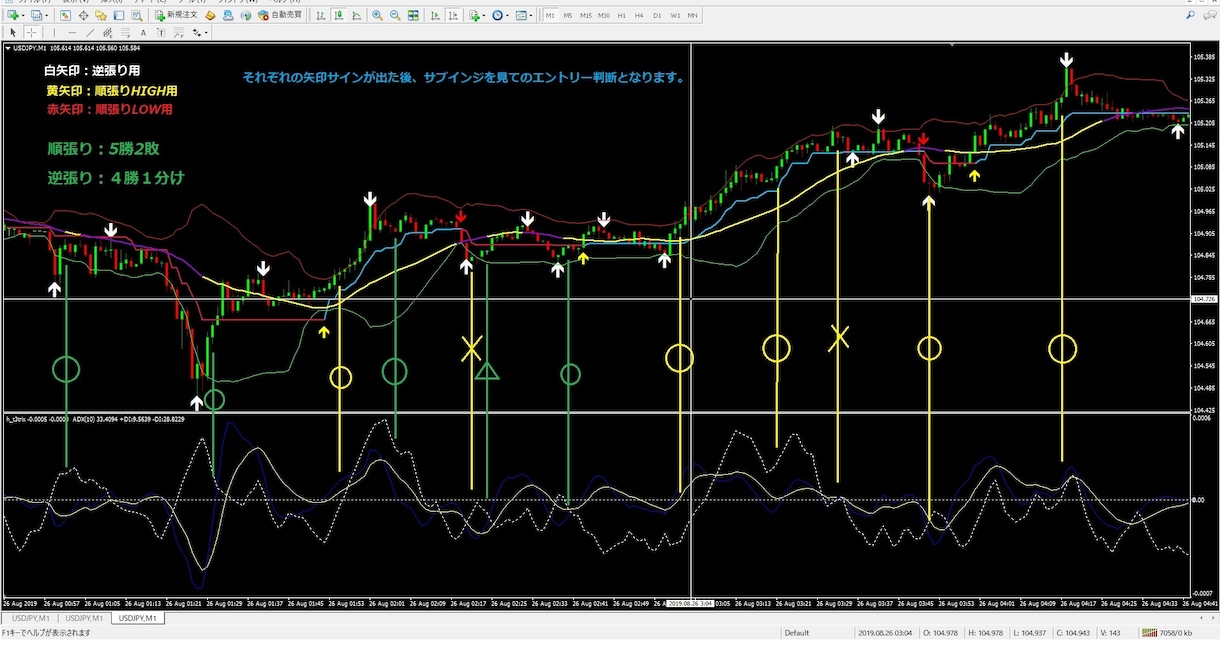Open the profiles dropdown arrow
This screenshot has width=1220, height=661.
(47, 15)
